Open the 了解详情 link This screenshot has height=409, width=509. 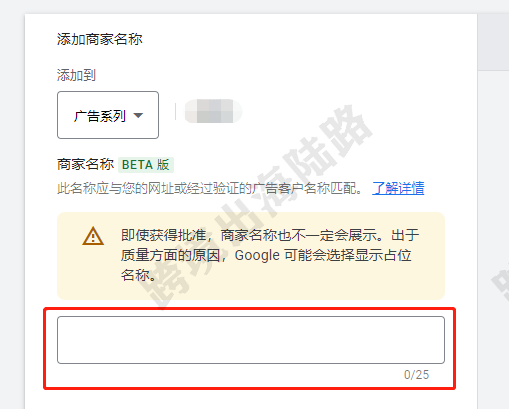pyautogui.click(x=398, y=188)
